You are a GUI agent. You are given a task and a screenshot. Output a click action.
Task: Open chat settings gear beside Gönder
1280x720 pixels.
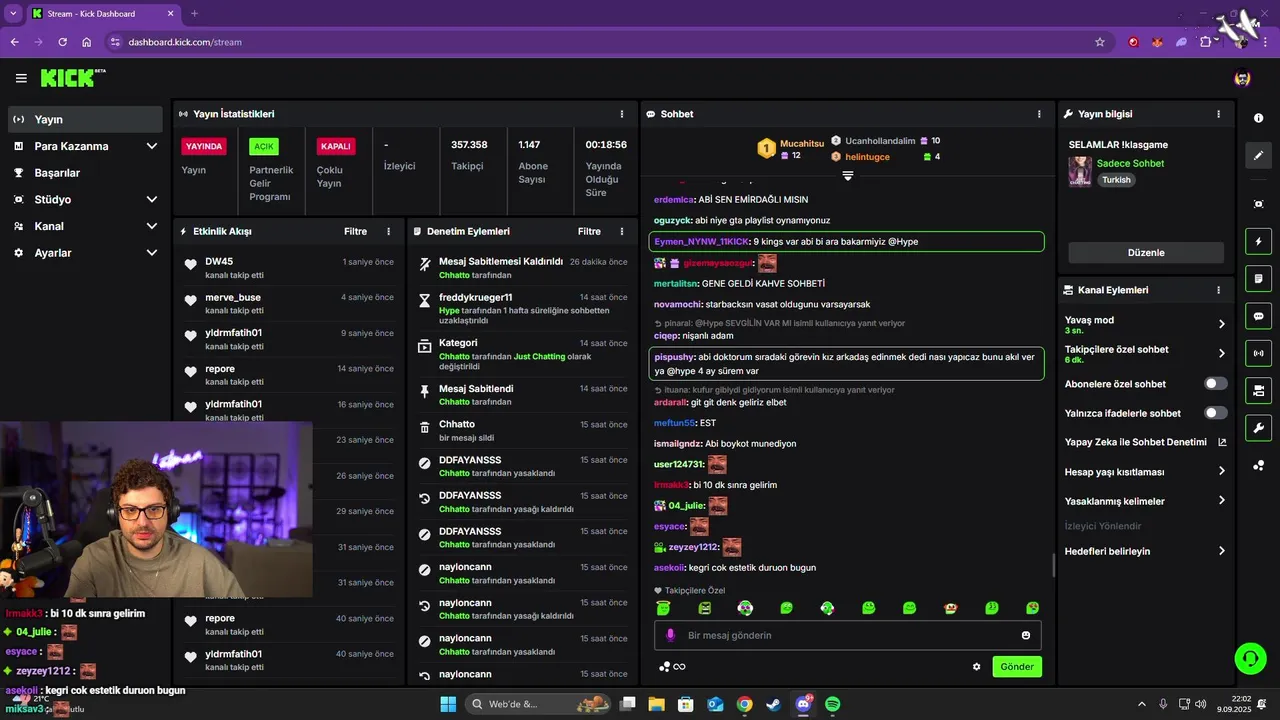pos(977,667)
